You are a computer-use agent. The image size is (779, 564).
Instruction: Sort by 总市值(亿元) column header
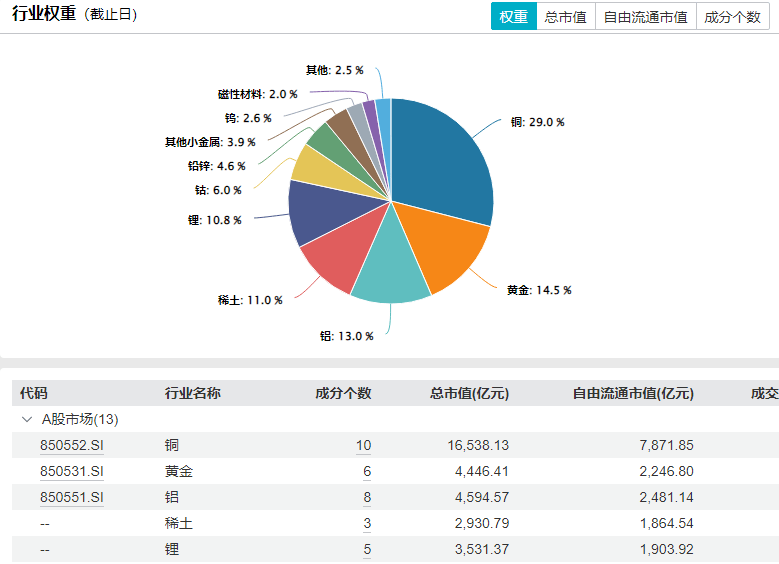[x=469, y=393]
